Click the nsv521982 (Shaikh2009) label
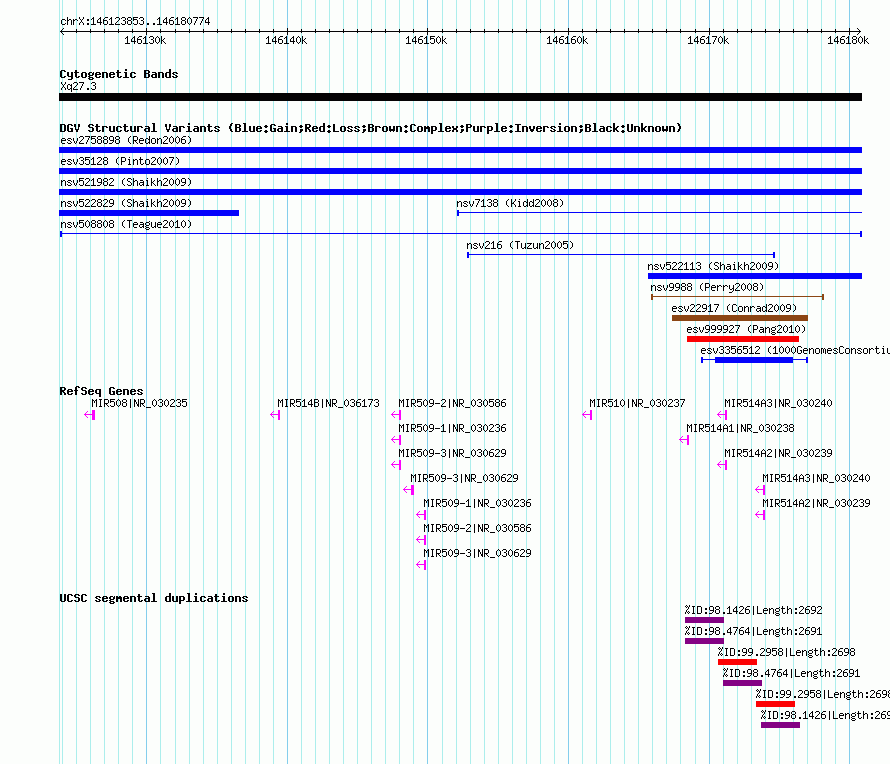 coord(126,182)
